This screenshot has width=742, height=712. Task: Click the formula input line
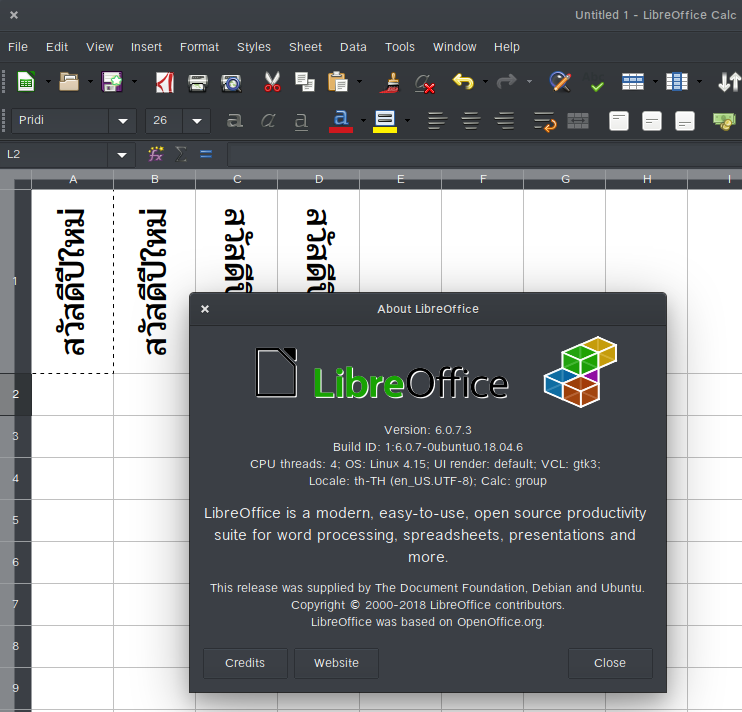point(485,155)
